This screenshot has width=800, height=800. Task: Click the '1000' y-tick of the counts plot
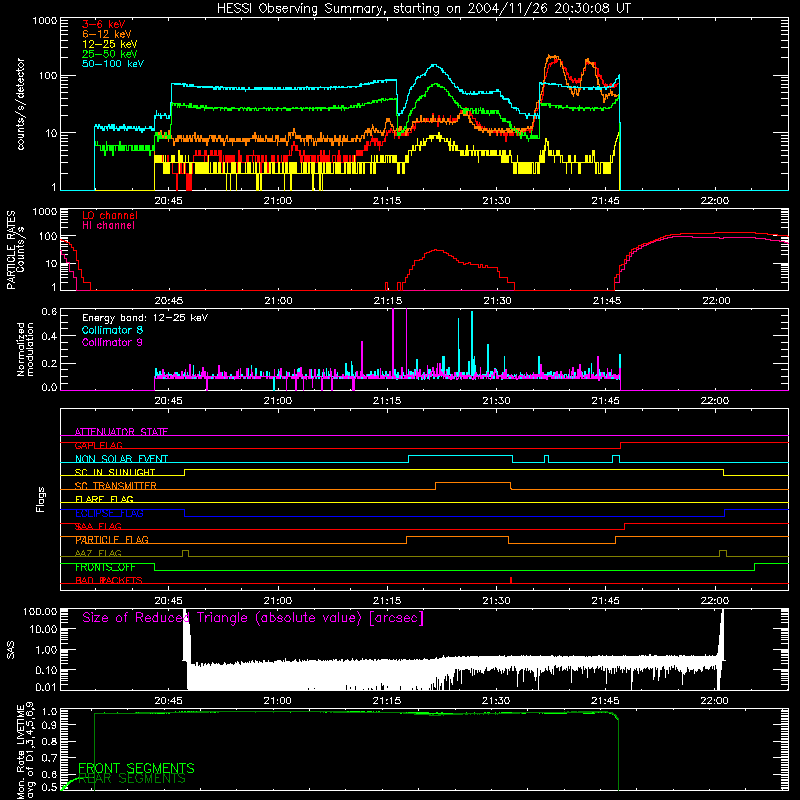tap(45, 21)
